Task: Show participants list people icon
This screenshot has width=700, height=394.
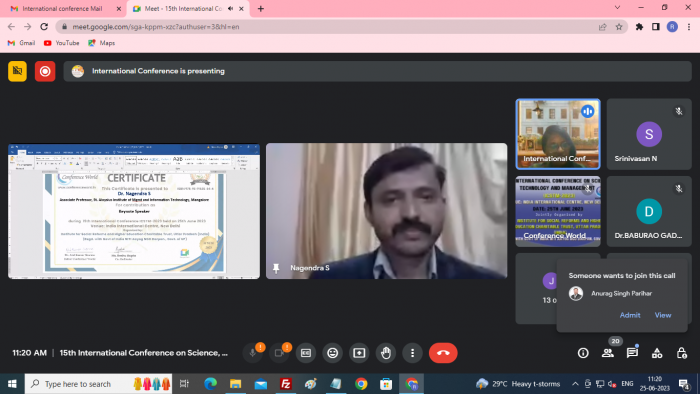Action: point(608,353)
